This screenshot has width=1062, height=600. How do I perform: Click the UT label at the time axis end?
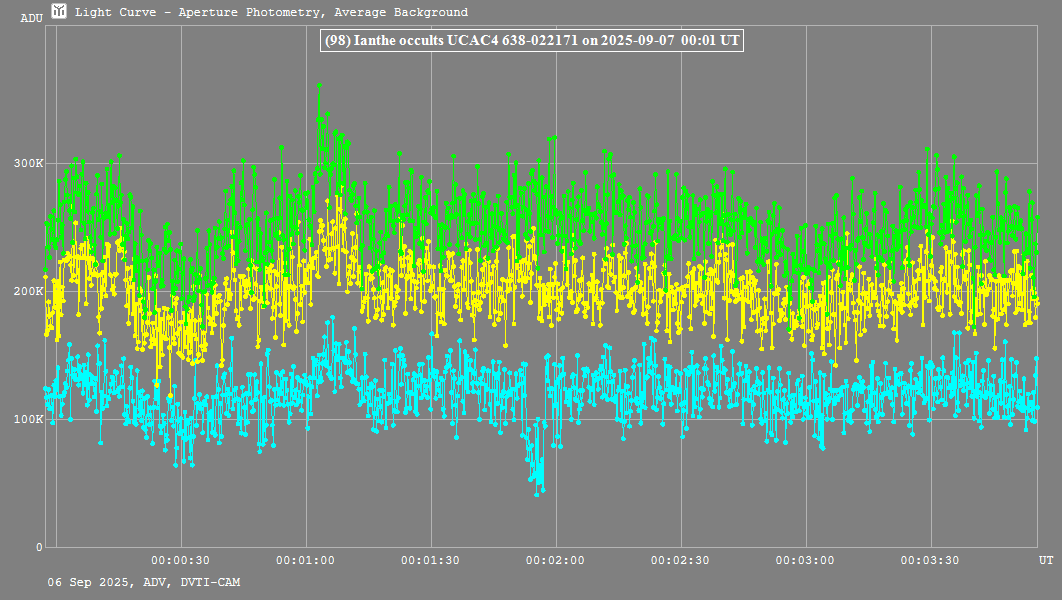(1045, 560)
